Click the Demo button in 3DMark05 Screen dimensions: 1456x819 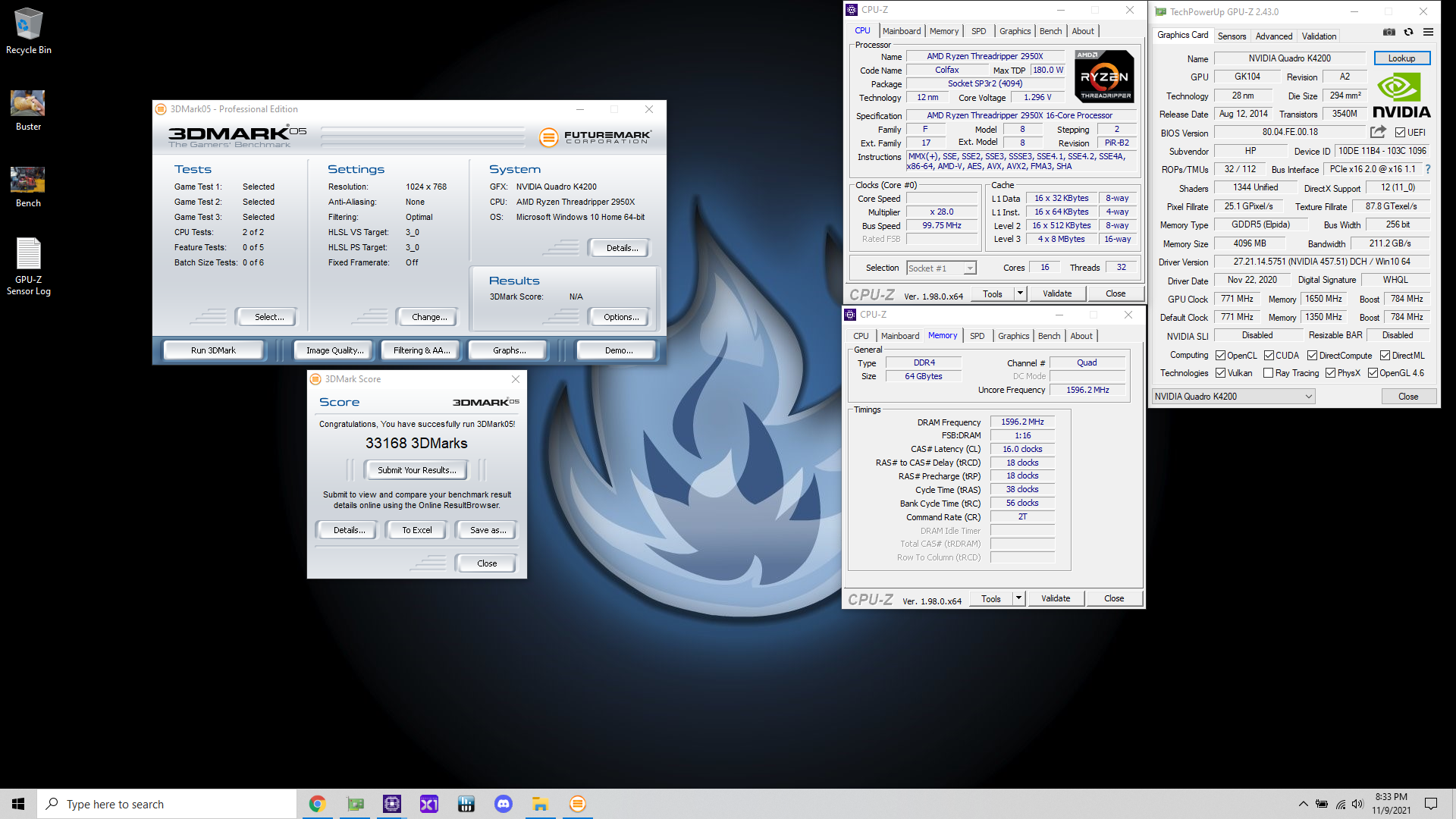(618, 350)
